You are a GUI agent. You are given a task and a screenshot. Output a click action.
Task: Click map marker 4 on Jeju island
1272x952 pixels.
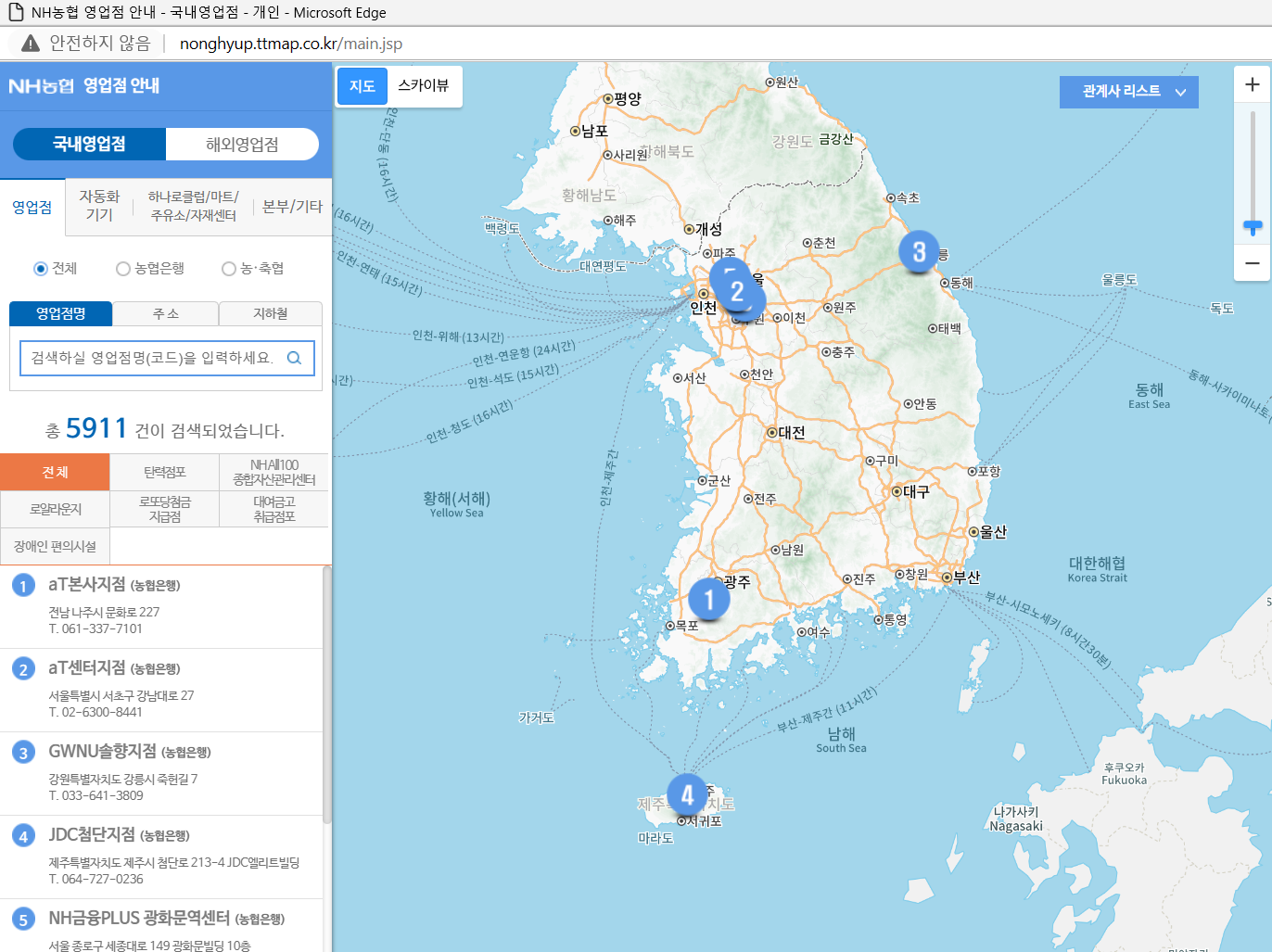(x=687, y=795)
